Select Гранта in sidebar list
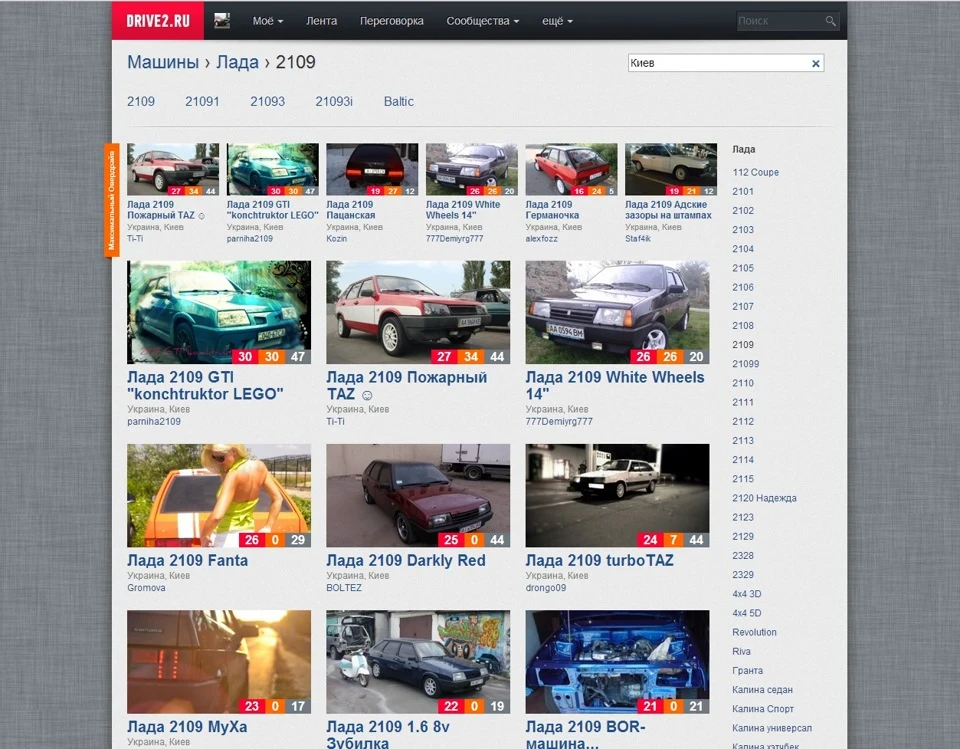960x749 pixels. click(748, 671)
